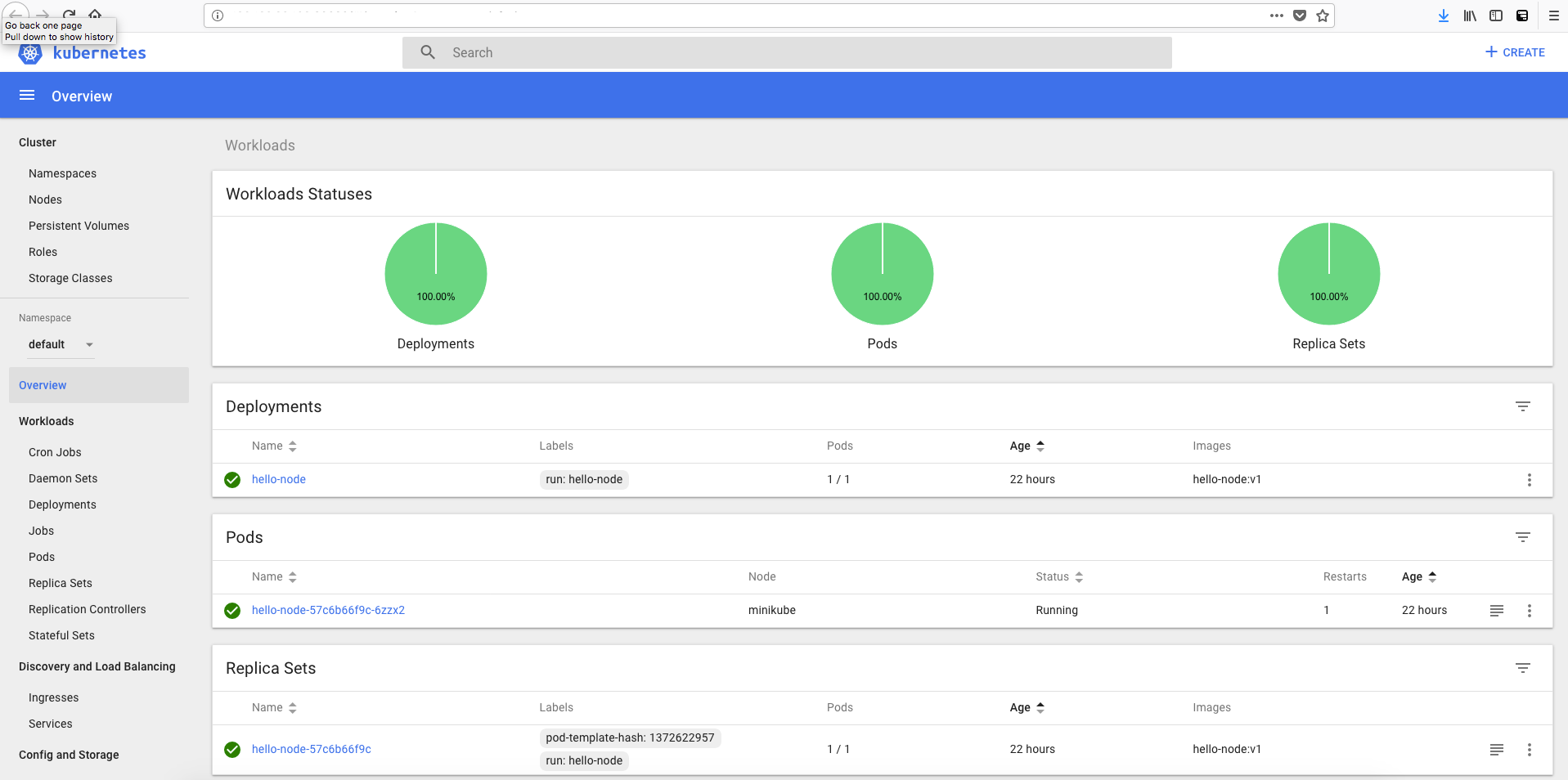Open actions menu for pod hello-node-57c6b66f9c-6zzx2
The height and width of the screenshot is (780, 1568).
point(1529,611)
